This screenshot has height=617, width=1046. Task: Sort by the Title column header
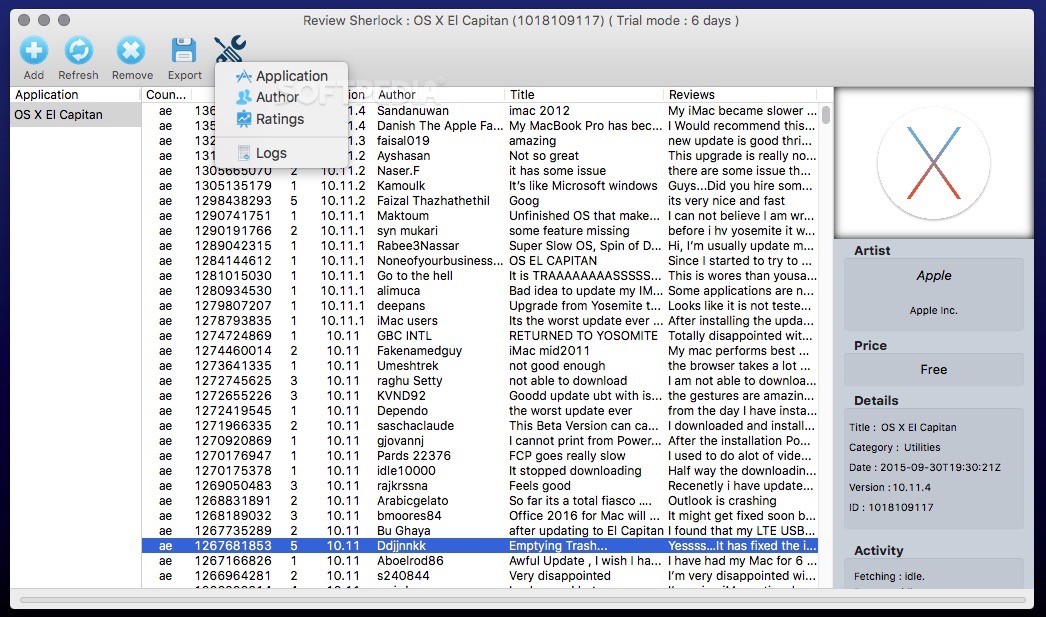coord(584,95)
